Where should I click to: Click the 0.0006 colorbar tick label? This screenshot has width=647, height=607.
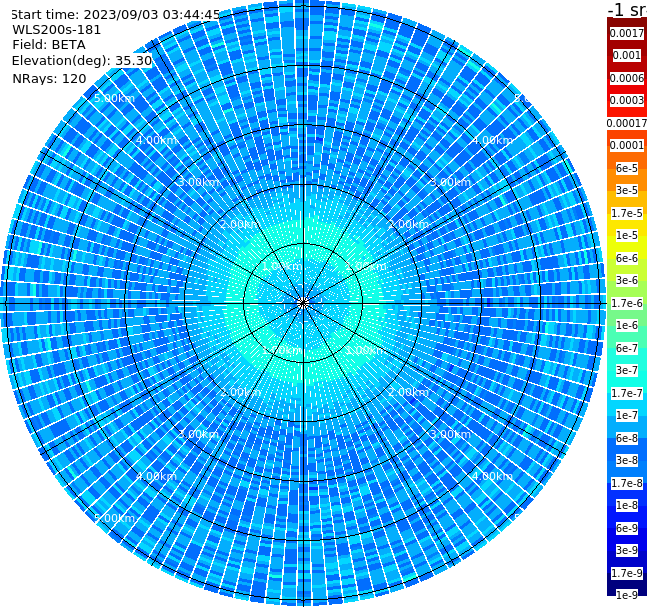(627, 78)
